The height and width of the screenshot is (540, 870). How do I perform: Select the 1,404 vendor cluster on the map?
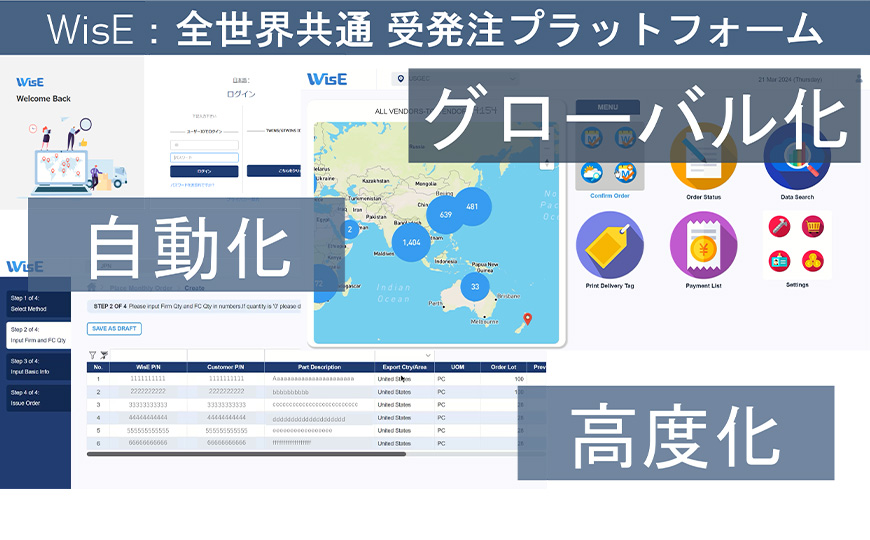coord(411,243)
